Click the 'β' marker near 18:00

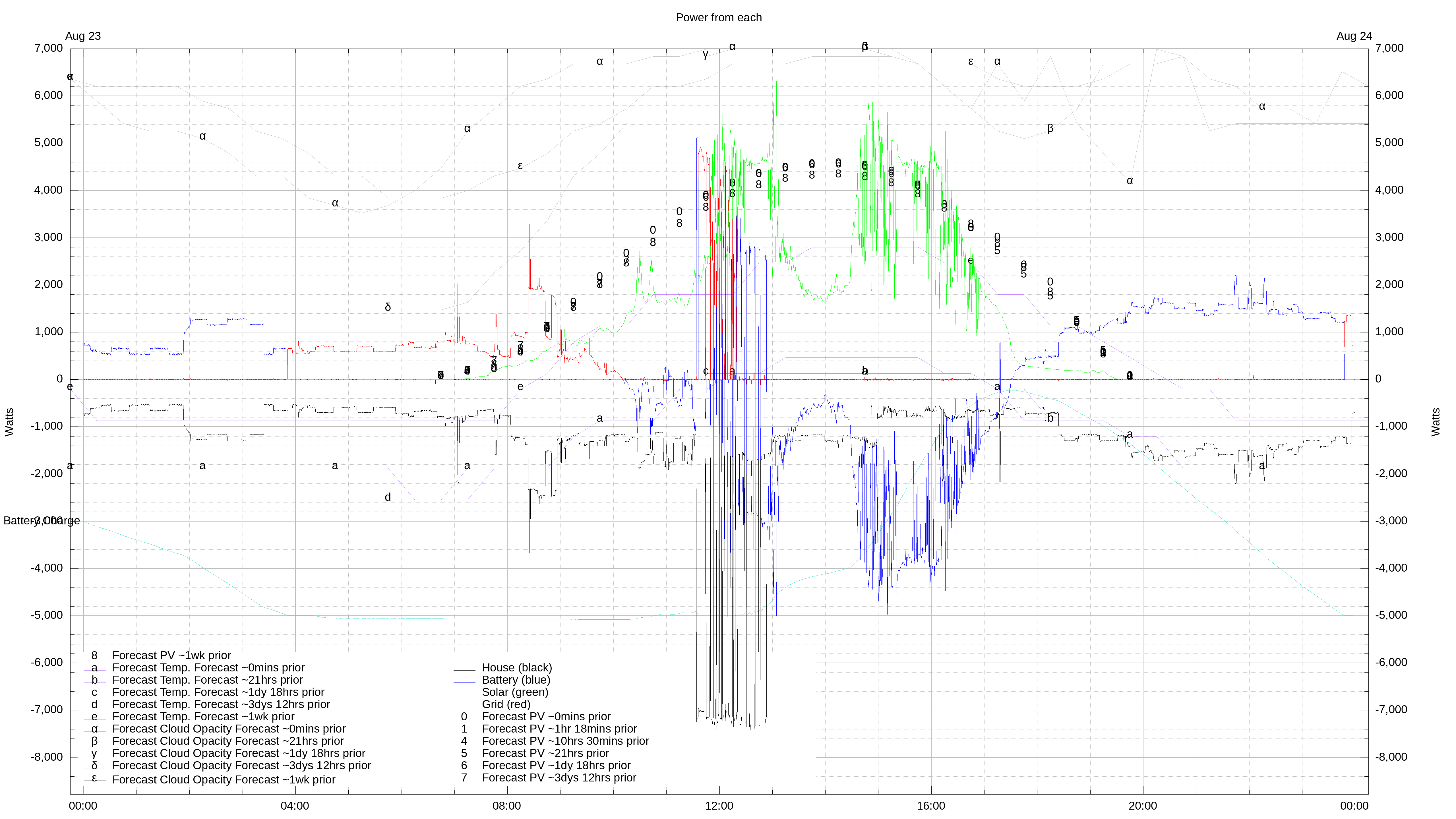[x=1050, y=128]
